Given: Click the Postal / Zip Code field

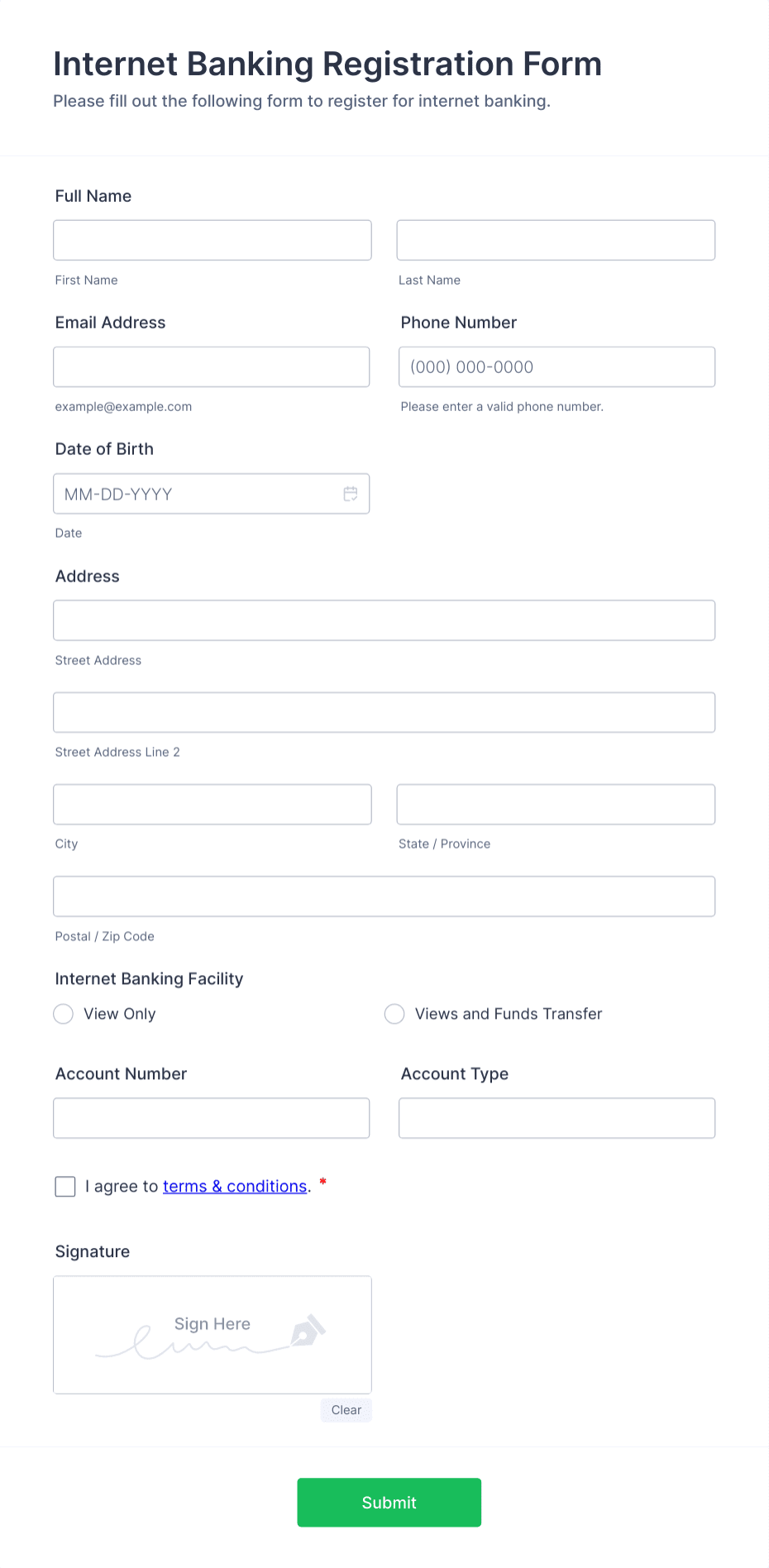Looking at the screenshot, I should point(384,896).
